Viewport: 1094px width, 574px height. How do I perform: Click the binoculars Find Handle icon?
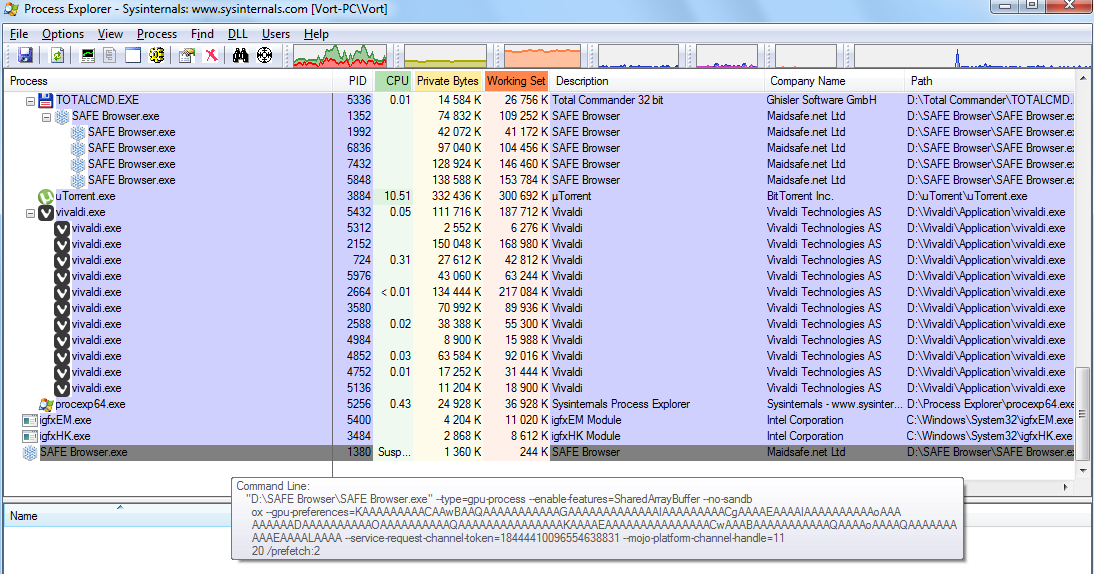pyautogui.click(x=241, y=56)
